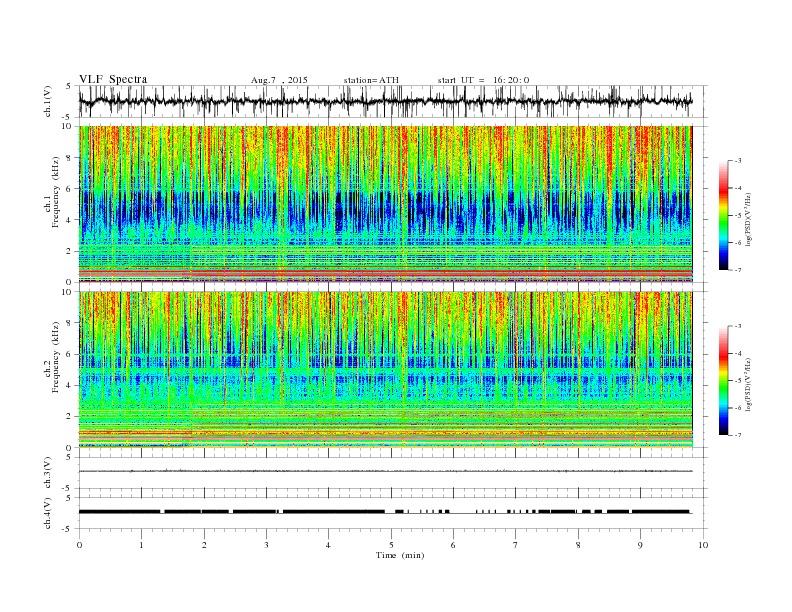792x612 pixels.
Task: Click time axis tick label "9"
Action: [640, 545]
